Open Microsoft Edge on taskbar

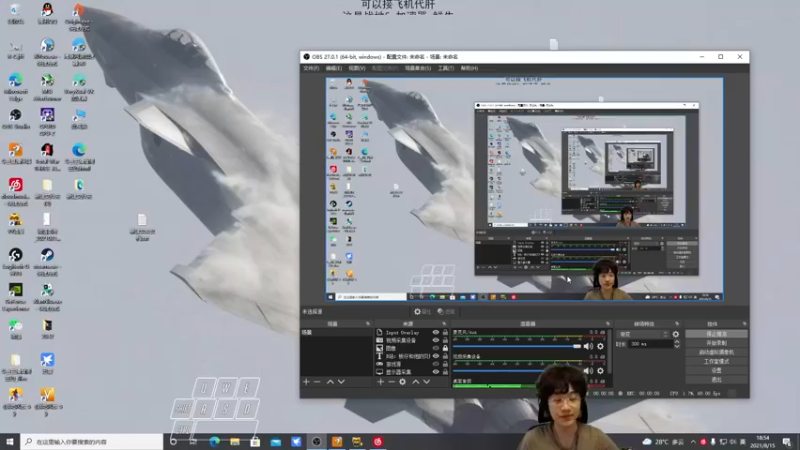coord(214,442)
